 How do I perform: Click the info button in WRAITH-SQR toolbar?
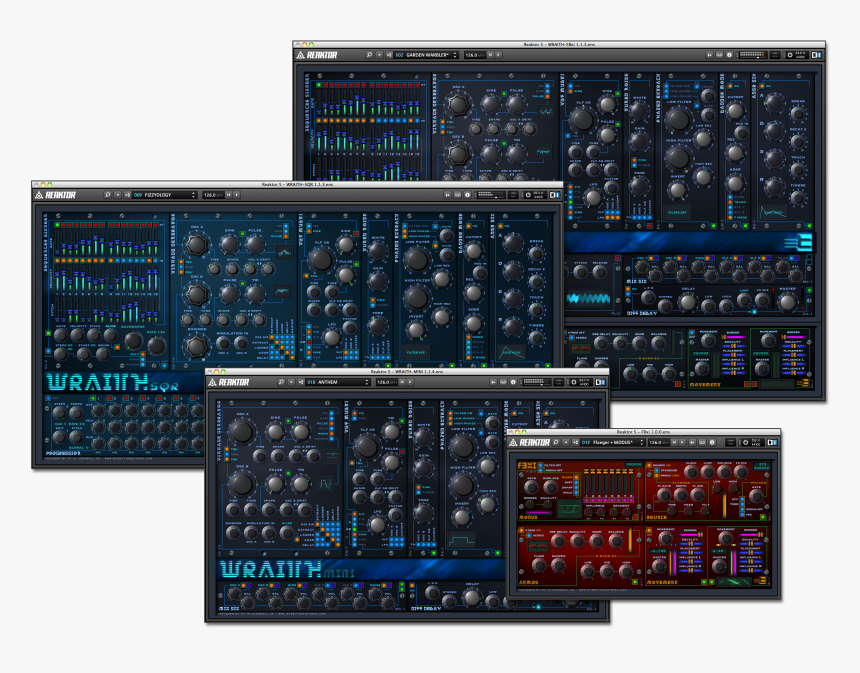tap(467, 195)
